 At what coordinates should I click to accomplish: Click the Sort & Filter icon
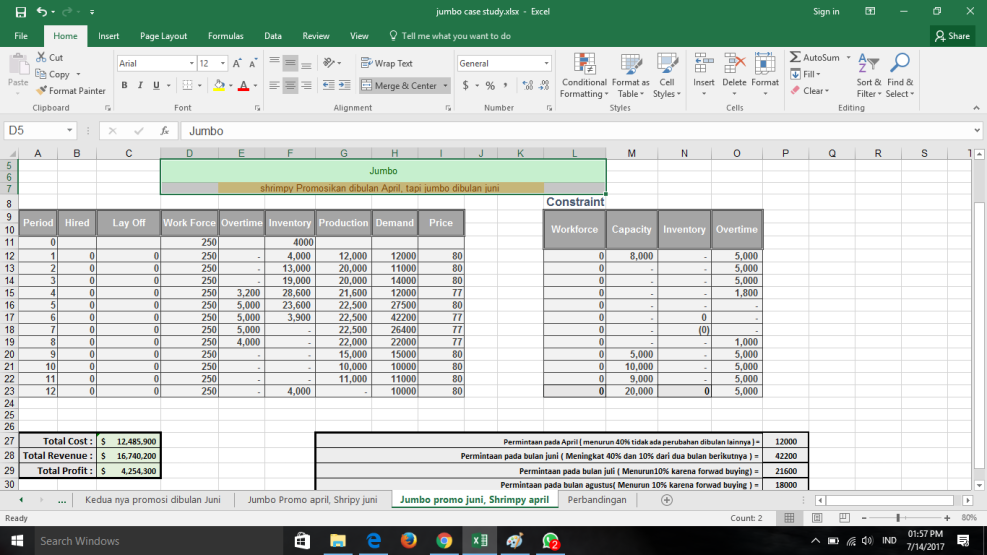click(x=868, y=64)
